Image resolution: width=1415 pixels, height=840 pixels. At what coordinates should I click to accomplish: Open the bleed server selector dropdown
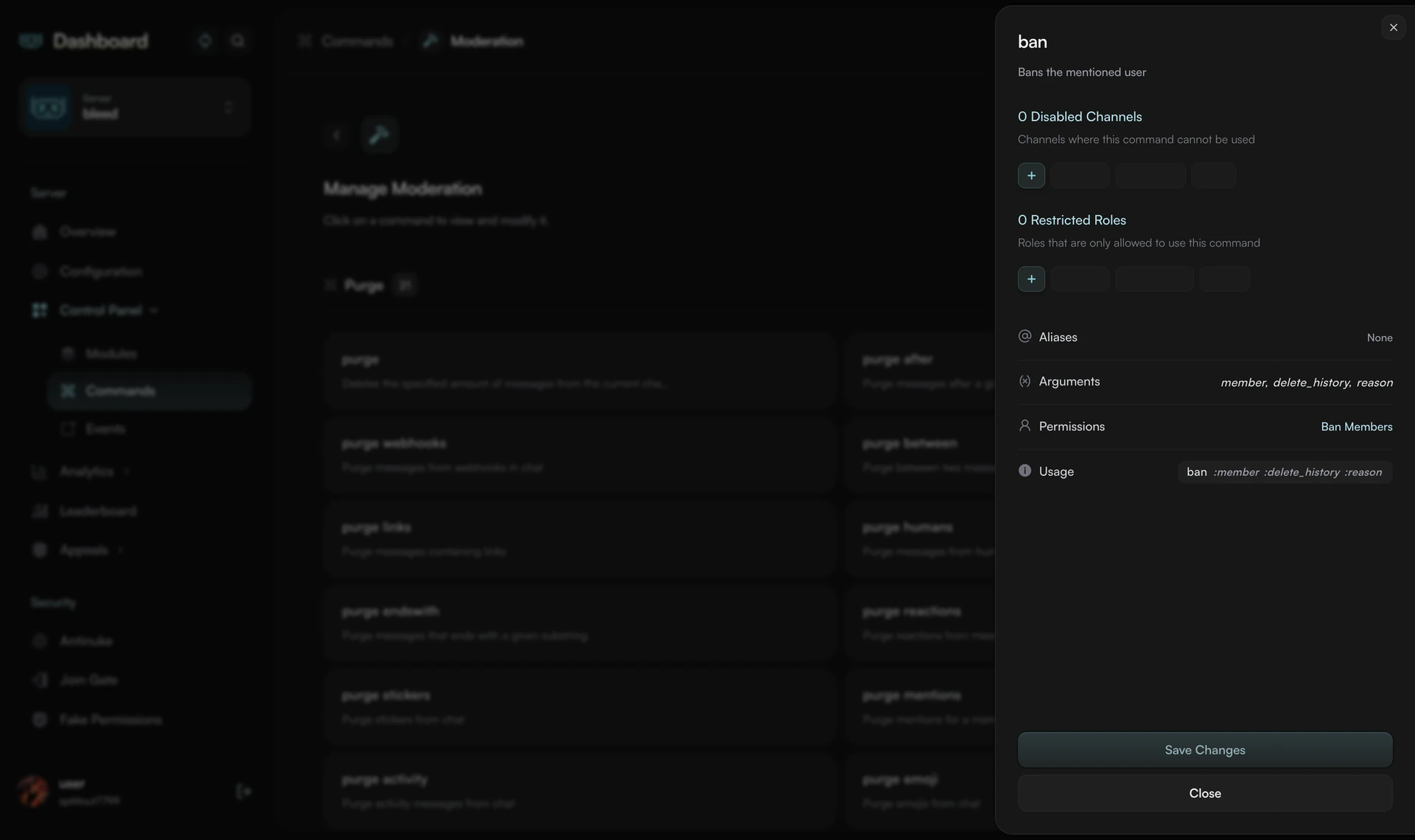(135, 108)
